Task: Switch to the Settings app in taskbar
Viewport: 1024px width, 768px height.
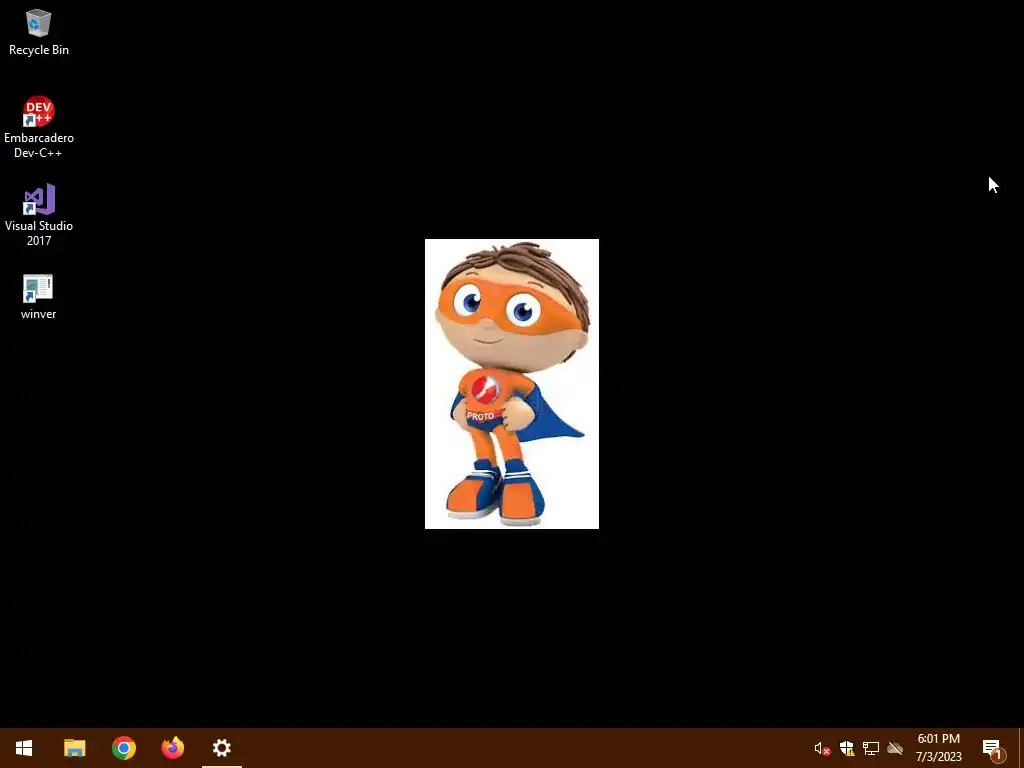Action: pyautogui.click(x=222, y=748)
